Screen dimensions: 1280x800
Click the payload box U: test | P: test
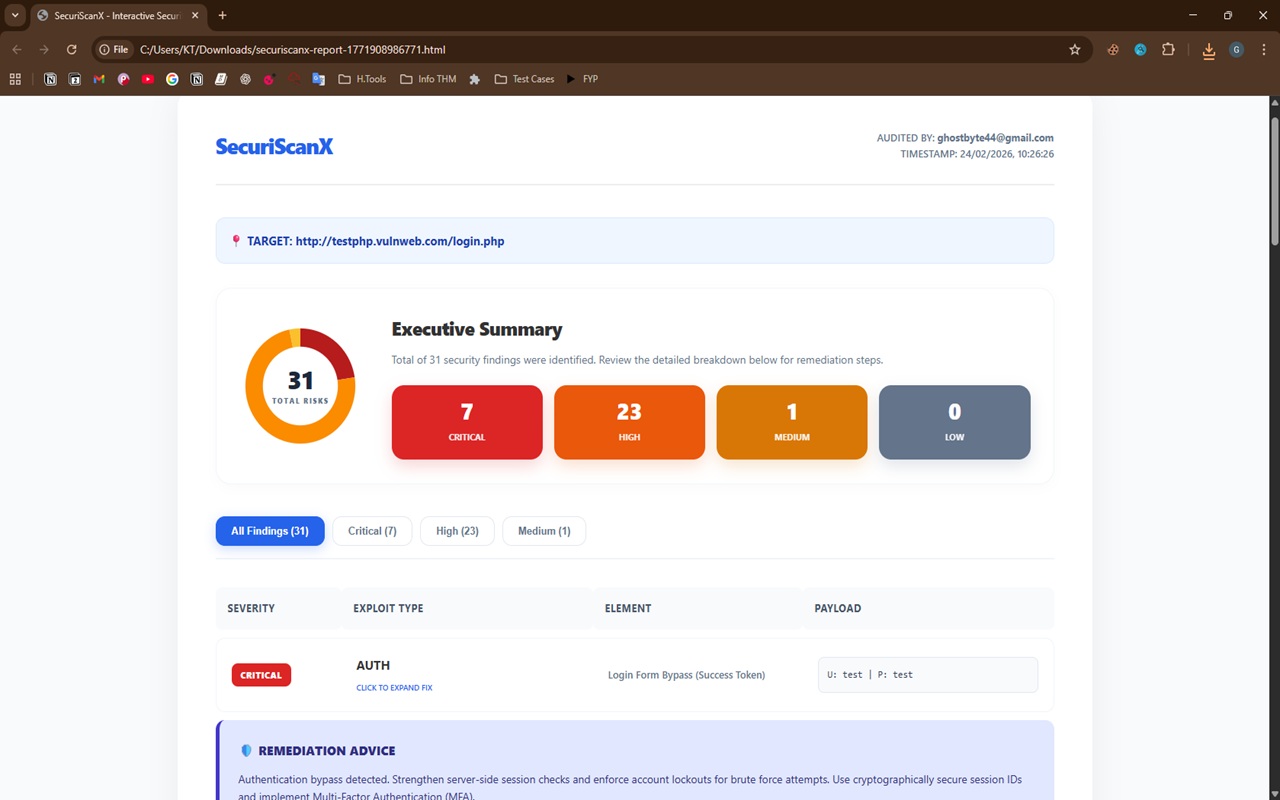point(928,675)
